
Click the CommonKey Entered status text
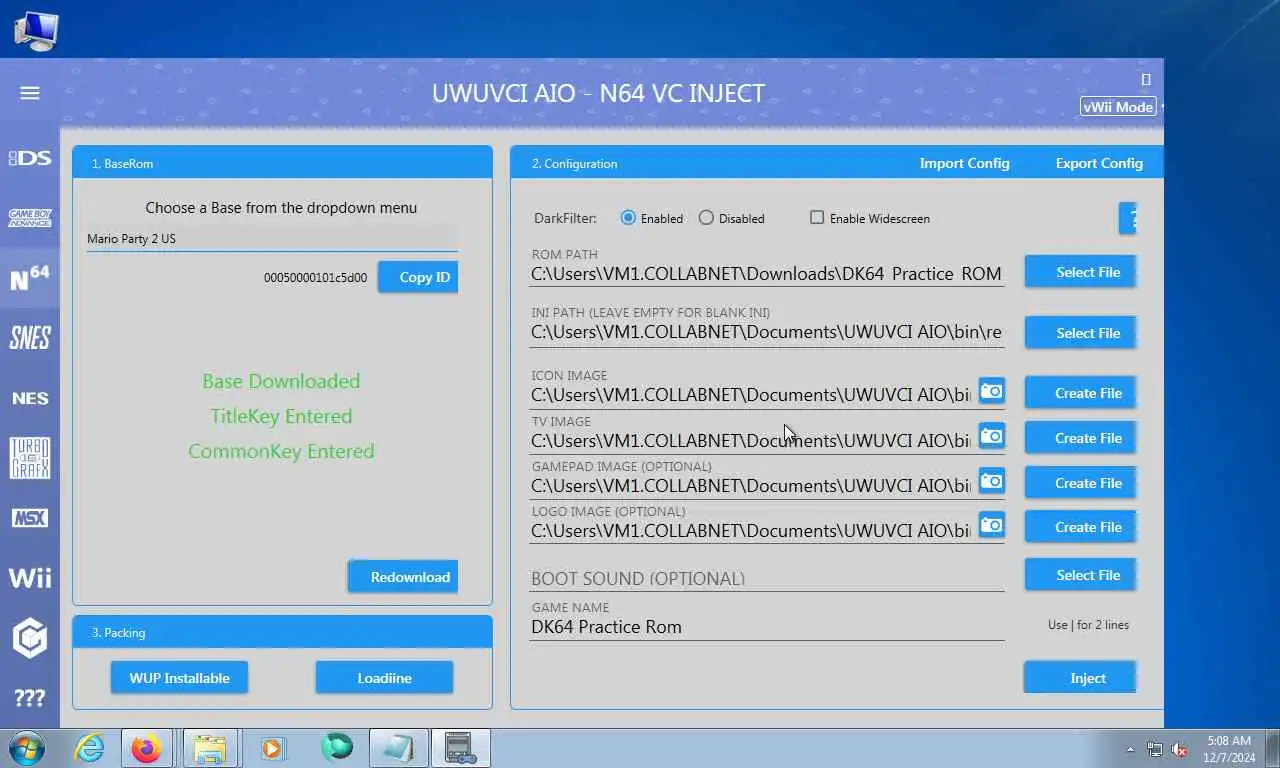point(281,451)
